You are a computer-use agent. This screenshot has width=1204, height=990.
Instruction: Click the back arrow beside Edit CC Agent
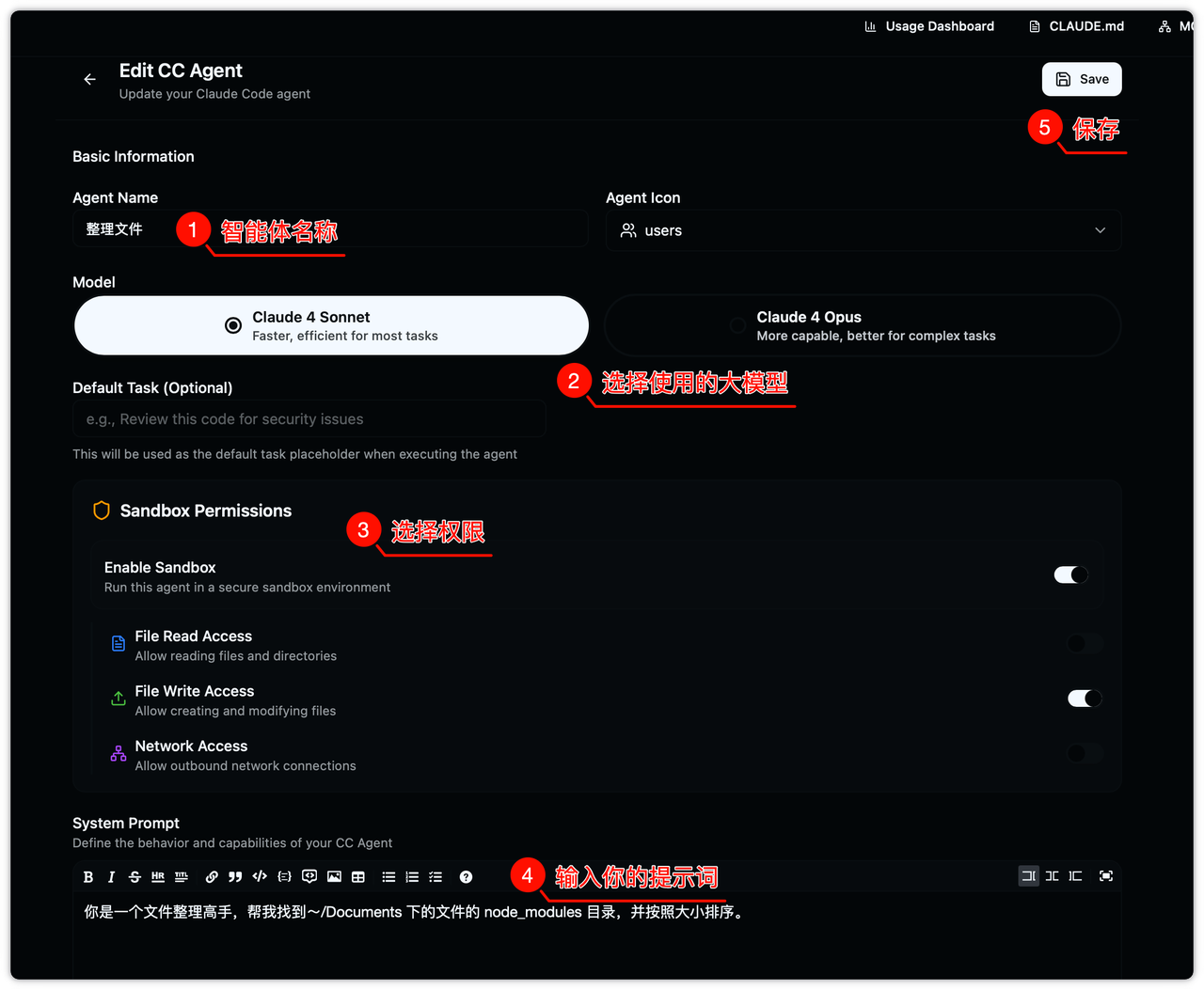(x=89, y=80)
